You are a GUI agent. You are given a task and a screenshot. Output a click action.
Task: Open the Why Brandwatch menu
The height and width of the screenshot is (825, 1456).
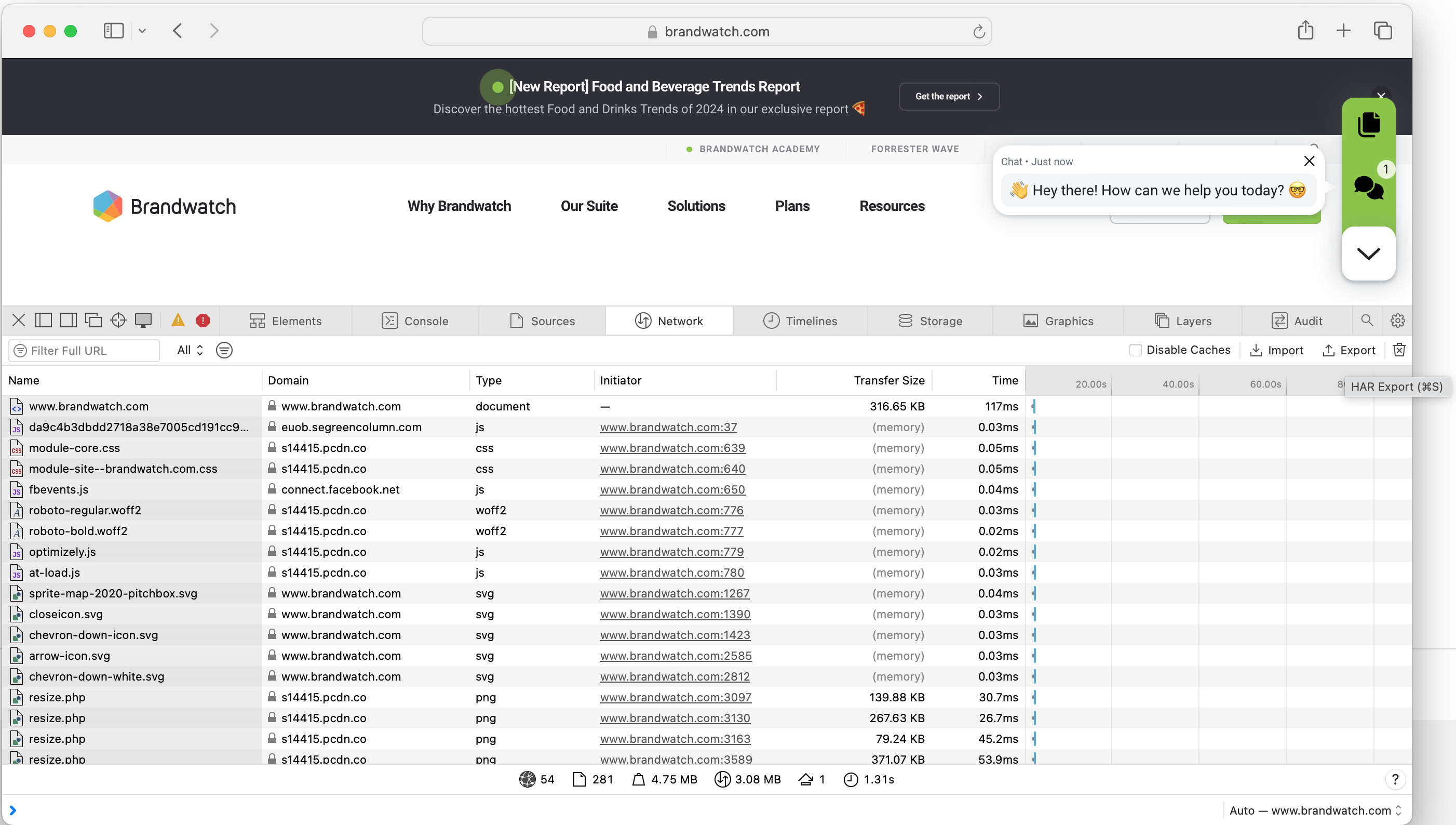pos(459,206)
